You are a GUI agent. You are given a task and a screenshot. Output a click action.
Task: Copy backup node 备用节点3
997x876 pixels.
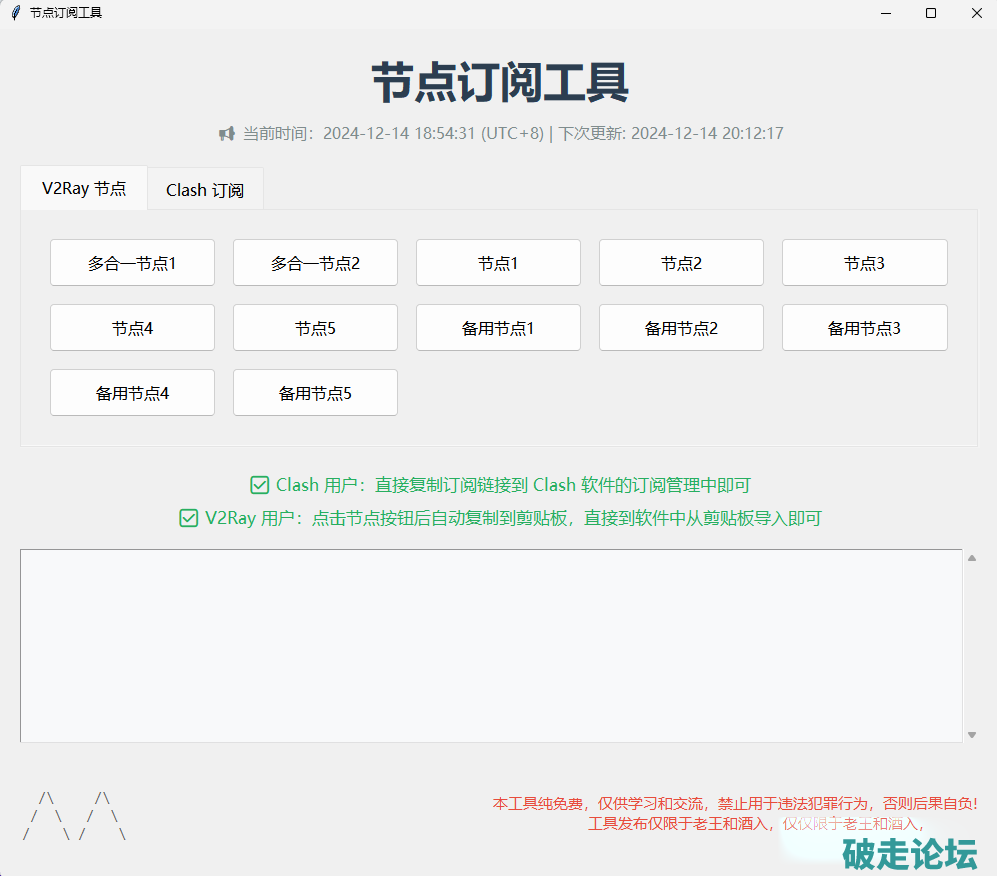pyautogui.click(x=864, y=328)
